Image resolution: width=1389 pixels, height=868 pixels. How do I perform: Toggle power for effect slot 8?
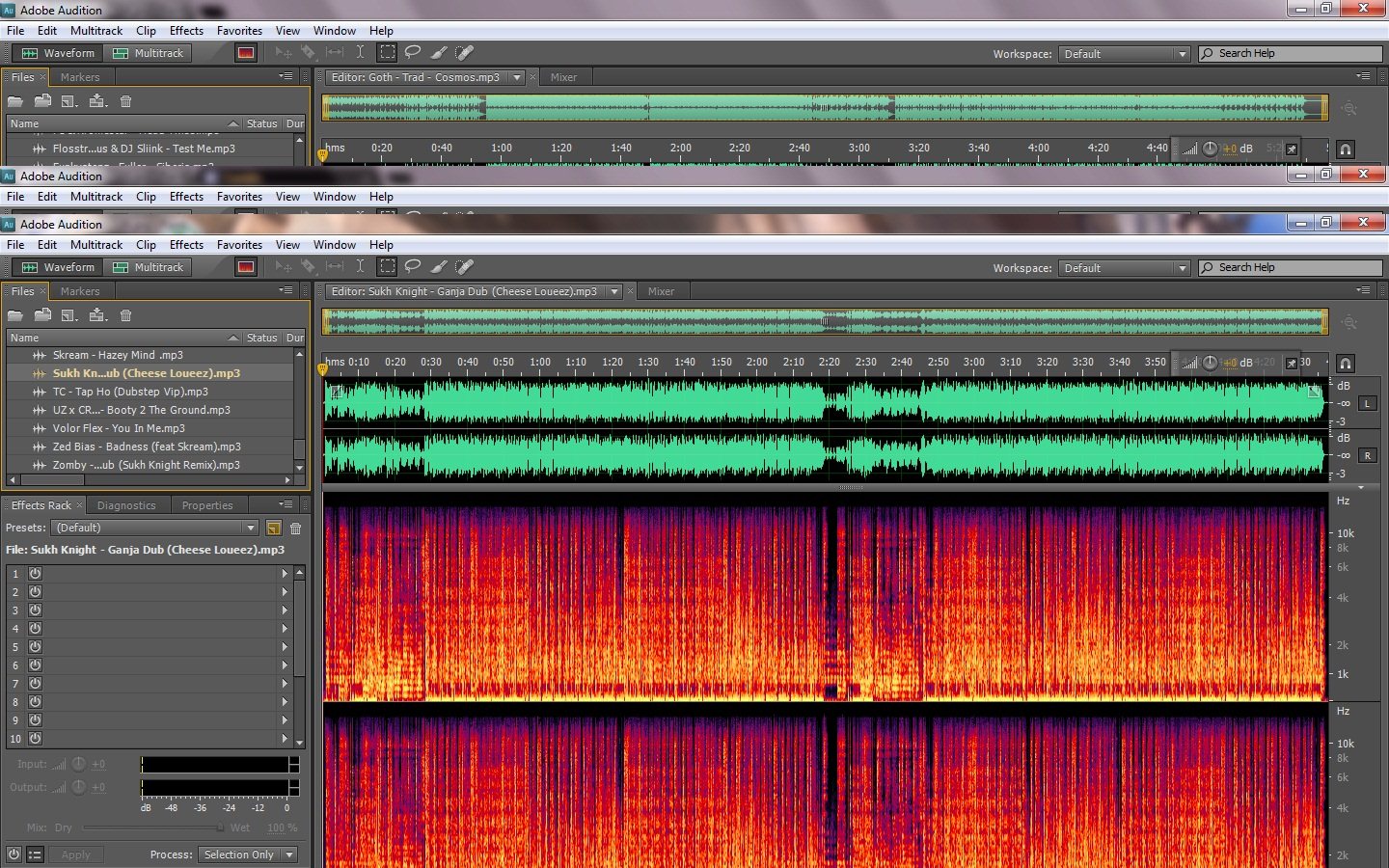(x=35, y=701)
